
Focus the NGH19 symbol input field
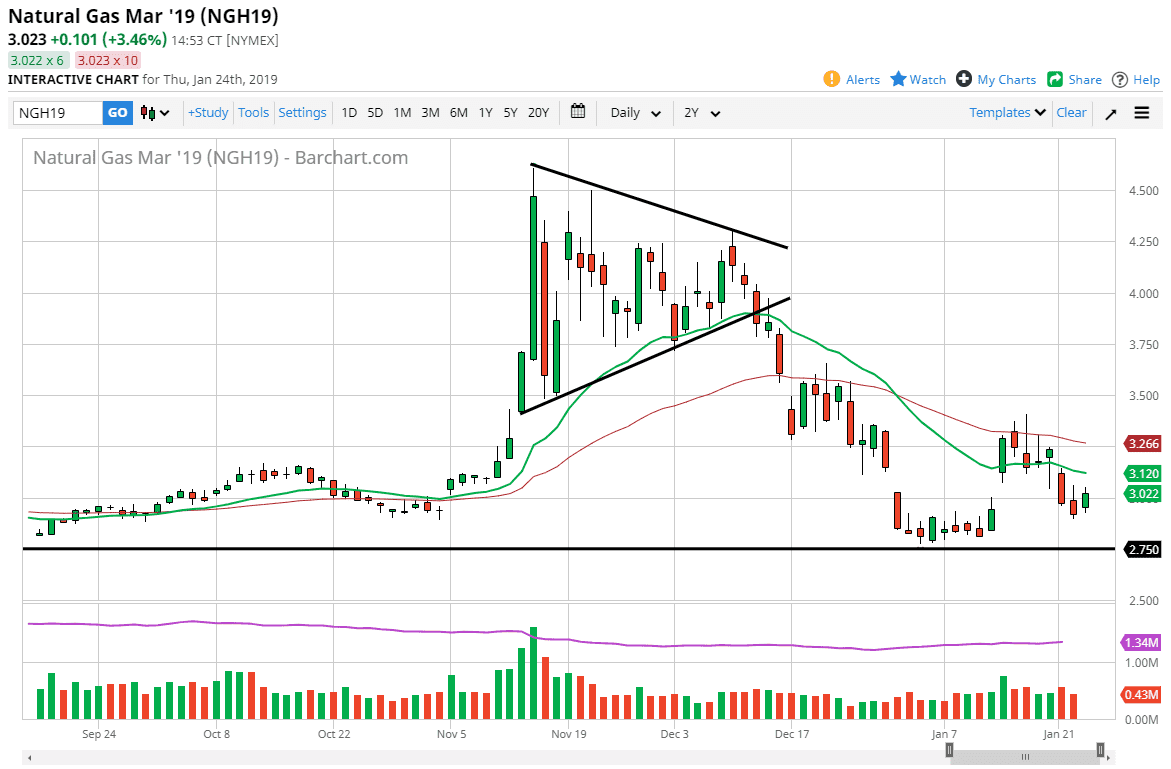(x=58, y=113)
